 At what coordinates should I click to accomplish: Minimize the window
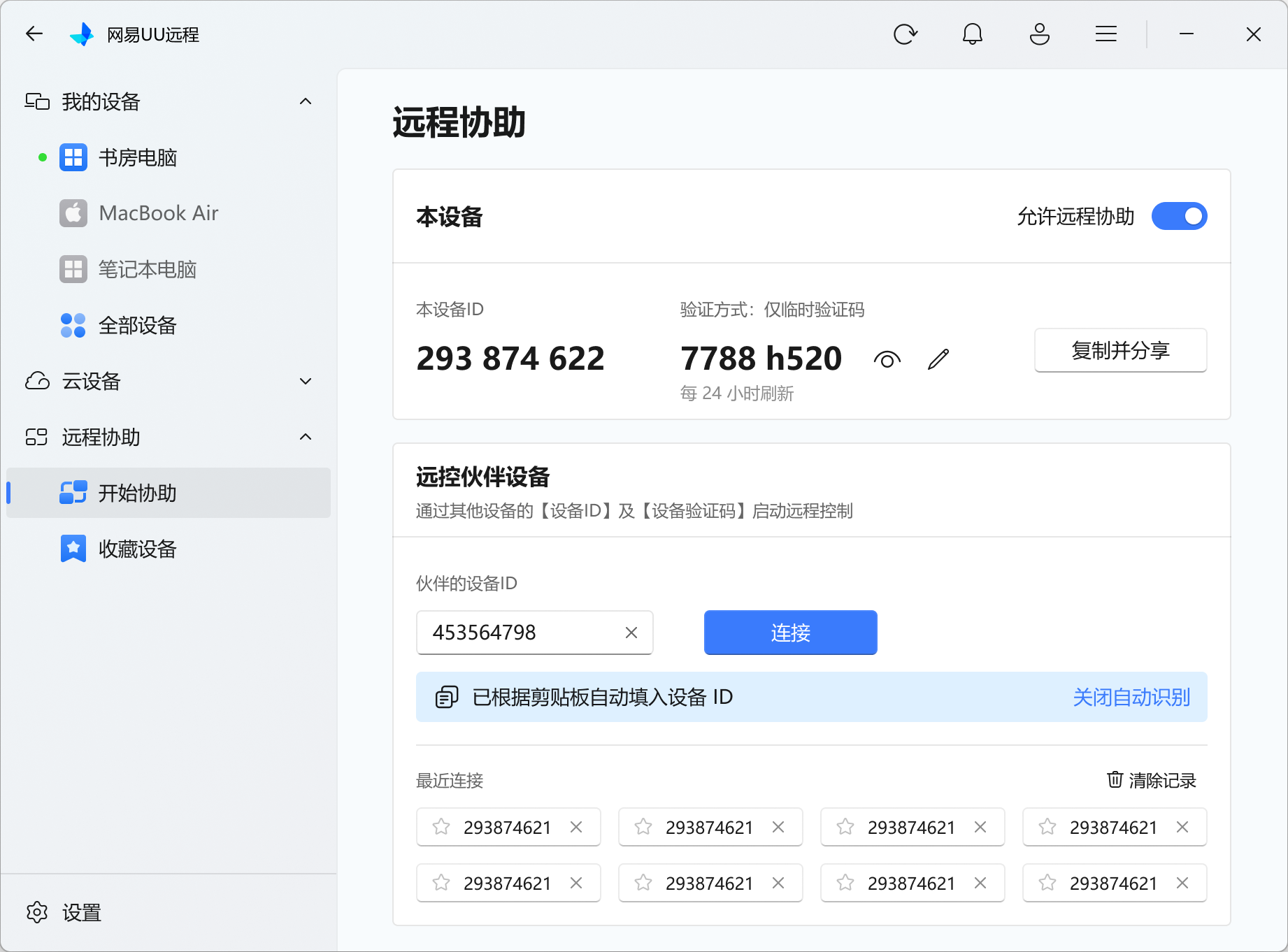1186,34
